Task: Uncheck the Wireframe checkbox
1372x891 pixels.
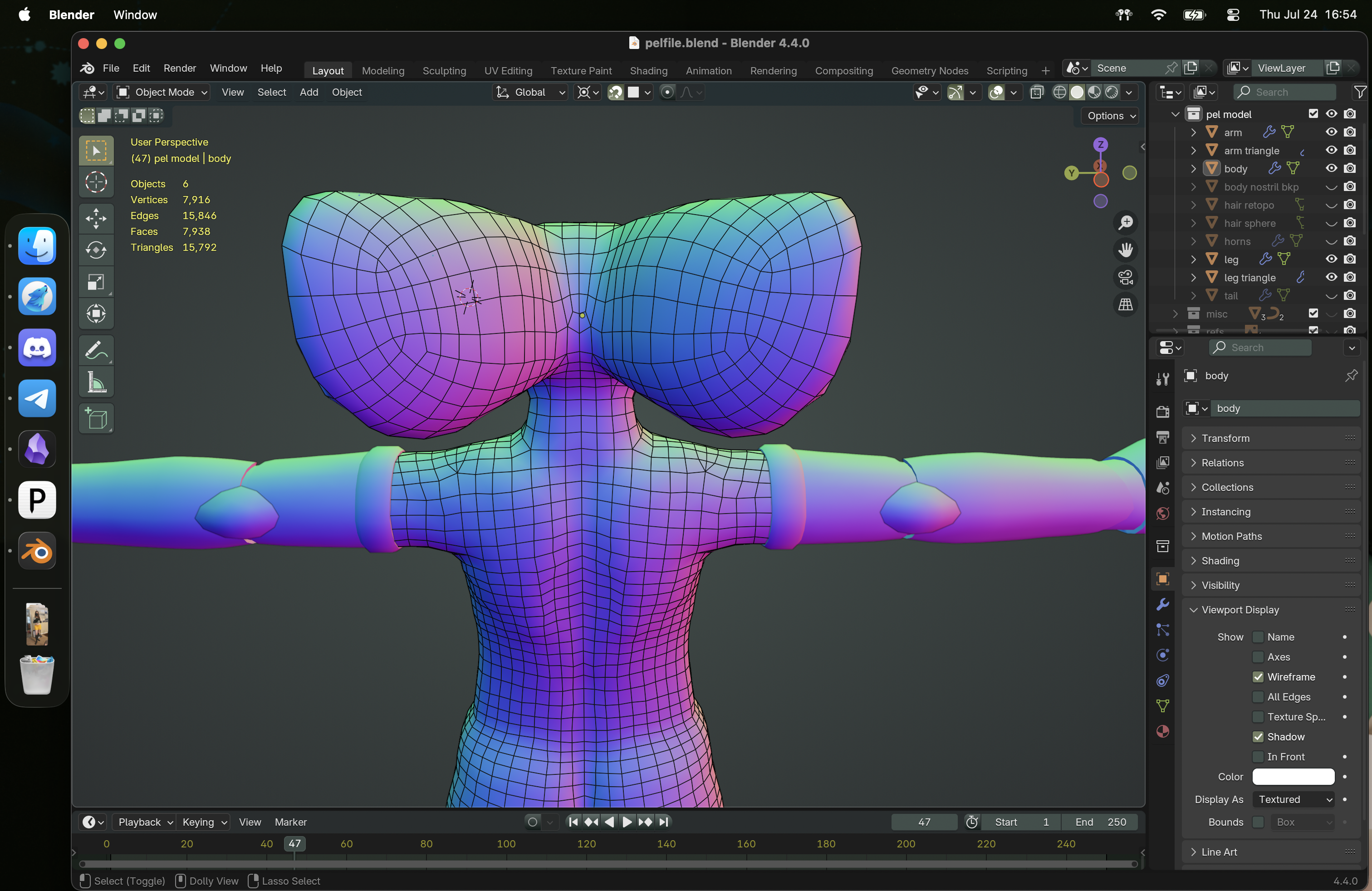Action: 1258,676
